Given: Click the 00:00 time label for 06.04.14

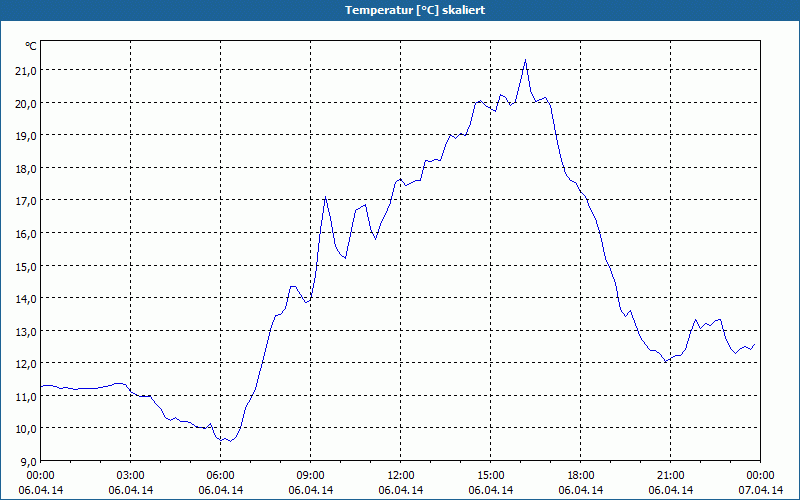Looking at the screenshot, I should tap(41, 476).
